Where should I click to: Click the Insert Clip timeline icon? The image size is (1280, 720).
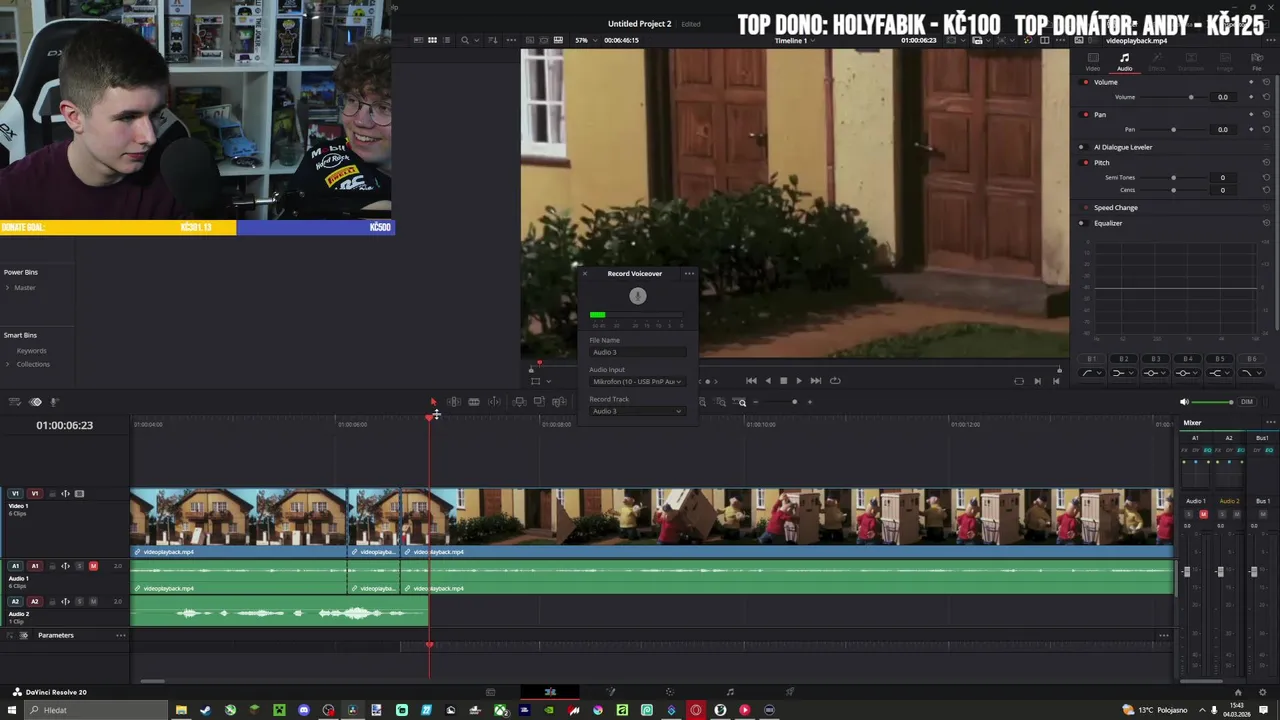click(519, 402)
